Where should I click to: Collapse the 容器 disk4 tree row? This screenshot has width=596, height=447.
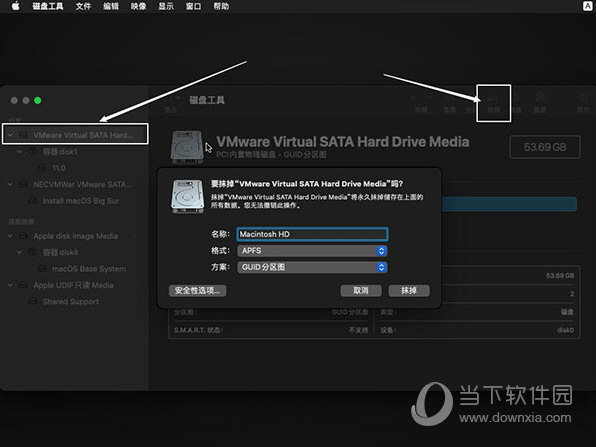[x=19, y=252]
